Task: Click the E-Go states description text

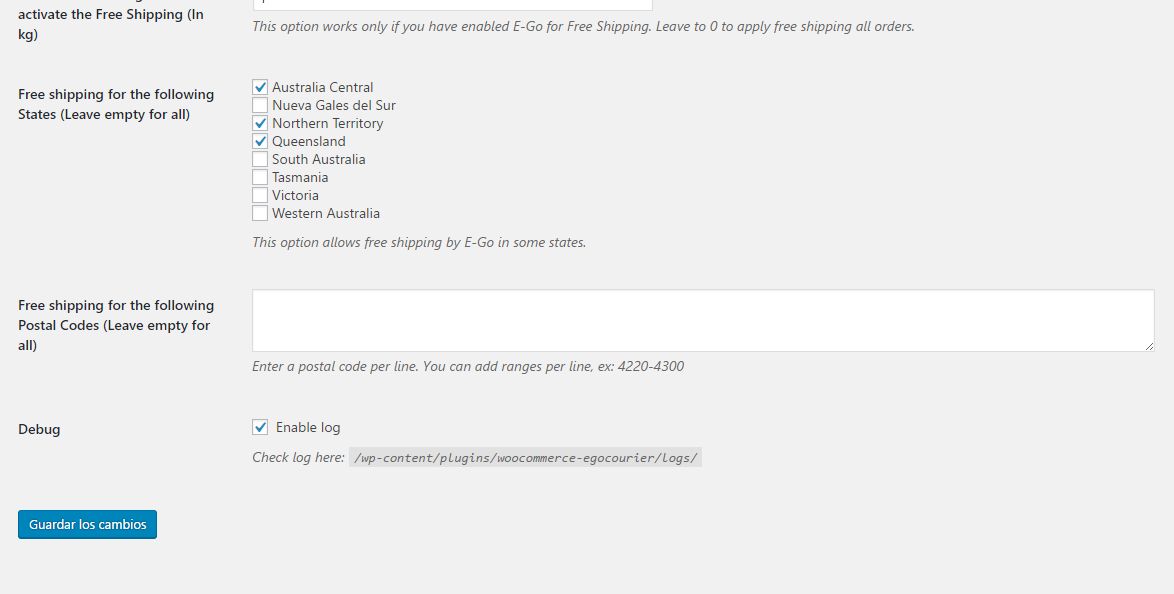Action: (419, 242)
